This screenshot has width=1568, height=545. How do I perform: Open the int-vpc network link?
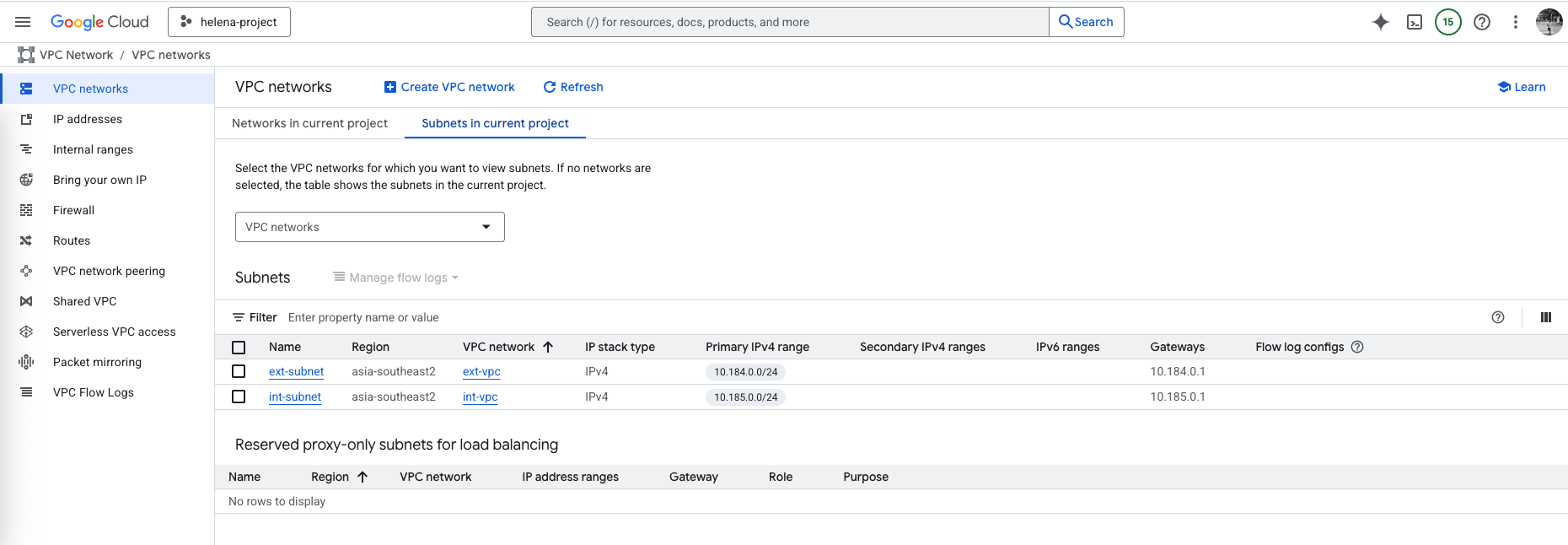(480, 397)
